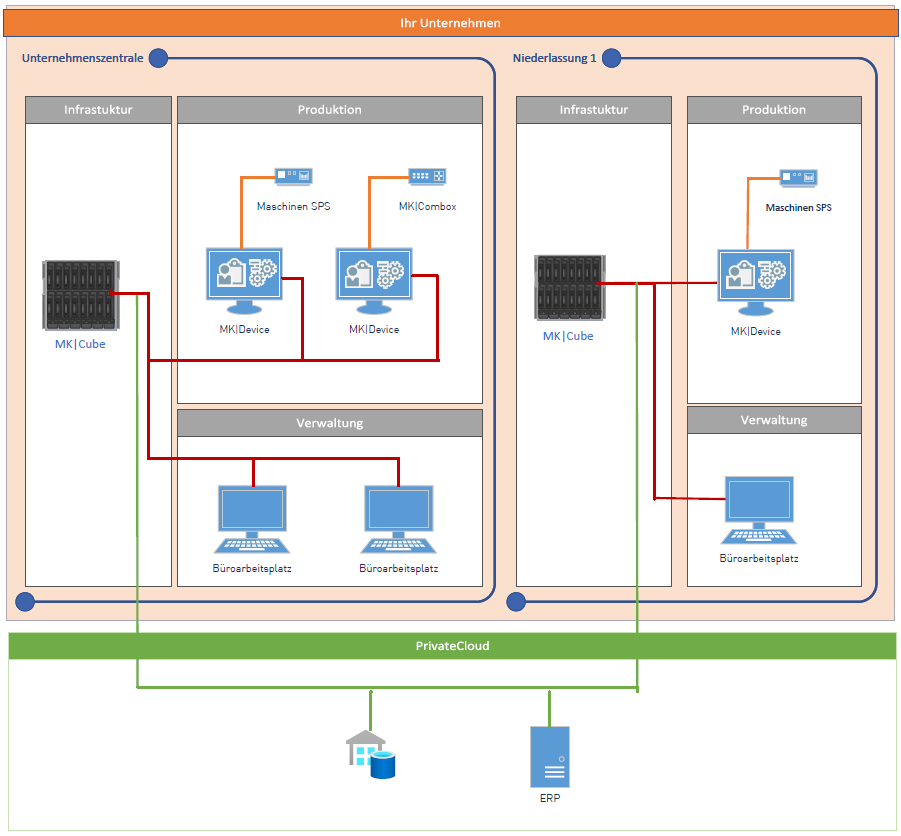Select the Maschinen SPS icon in Niederlassung 1

[798, 178]
